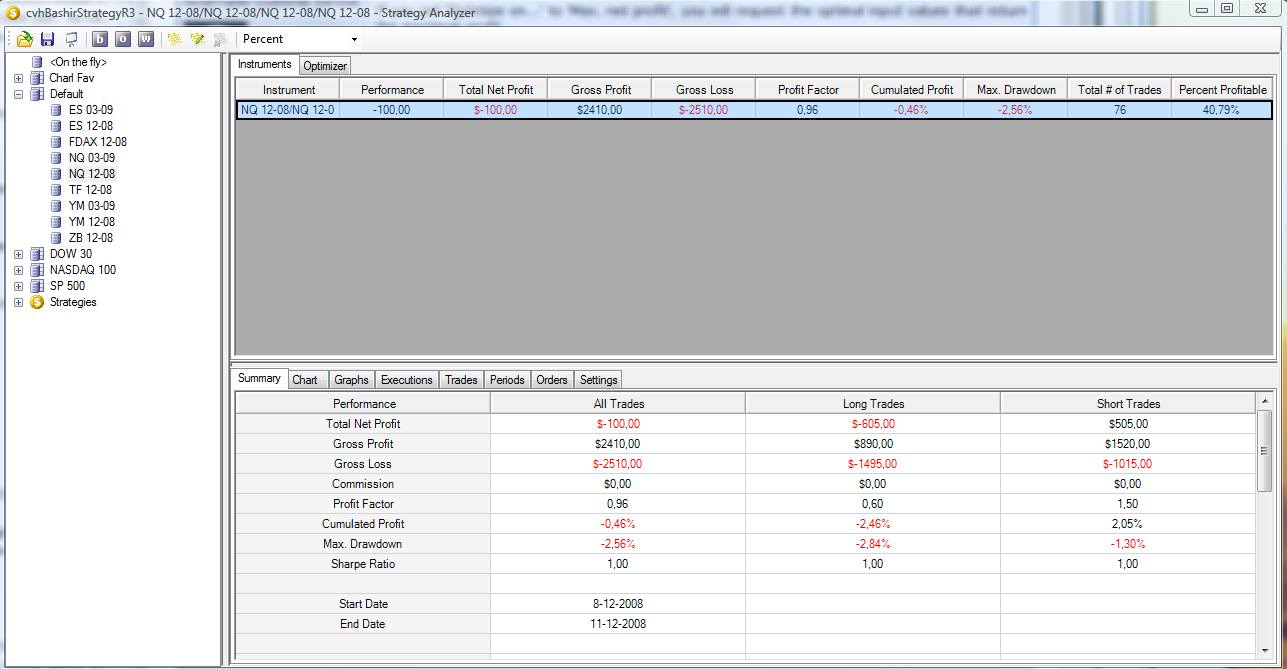Open the Settings tab
This screenshot has width=1287, height=669.
(598, 380)
